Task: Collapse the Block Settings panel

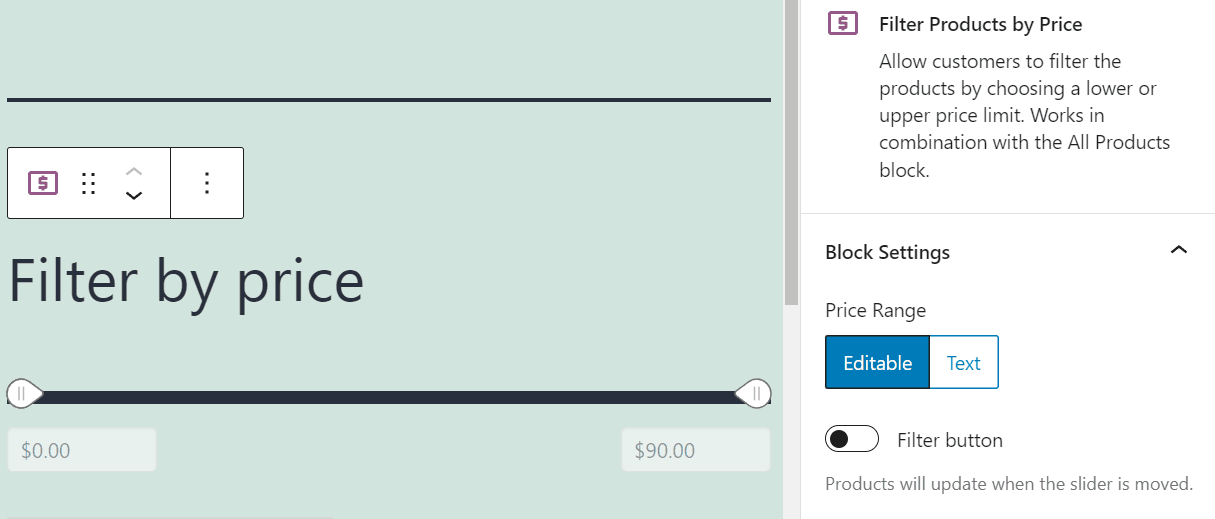Action: click(x=1179, y=251)
